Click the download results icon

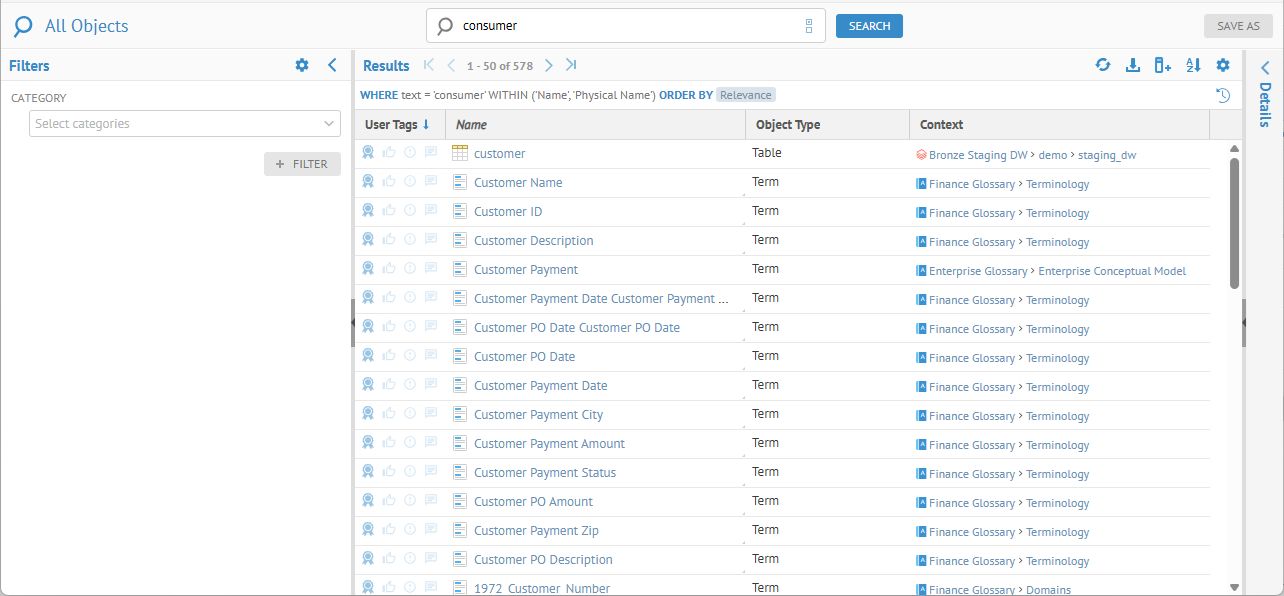point(1133,65)
